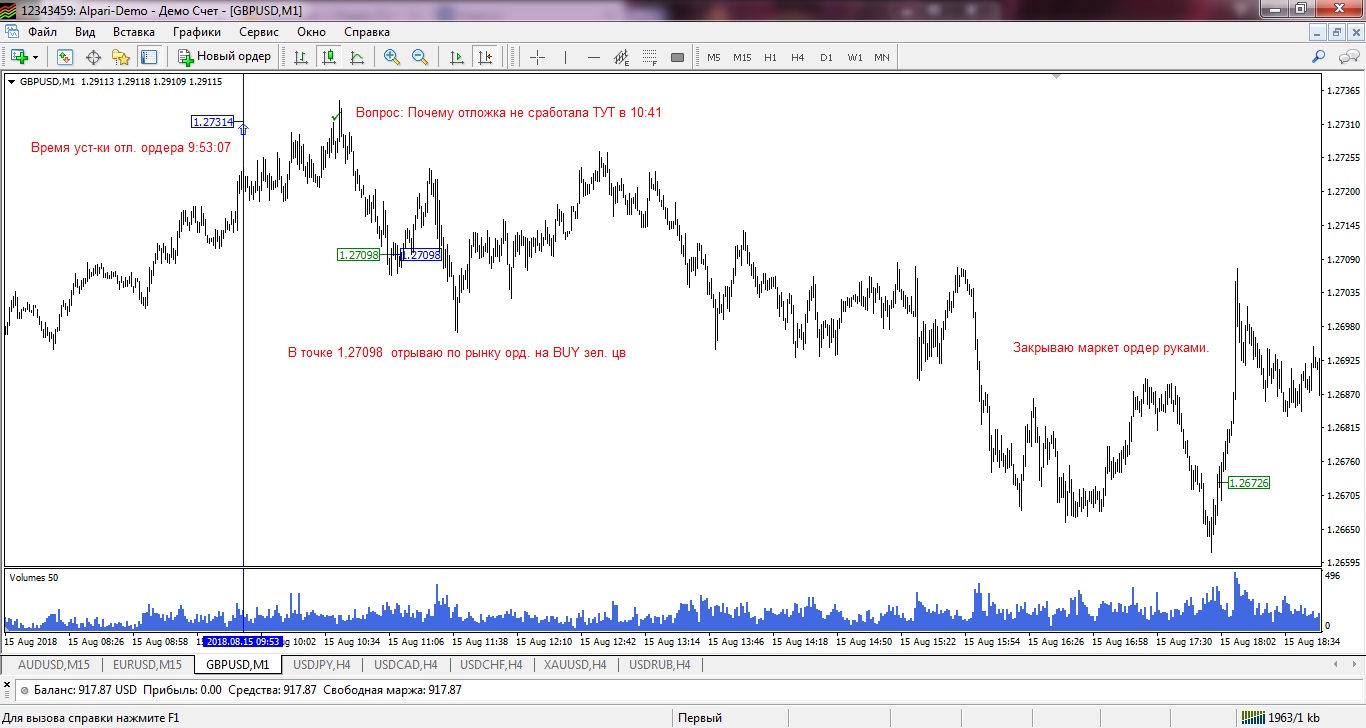Zoom in on the chart

click(x=392, y=57)
